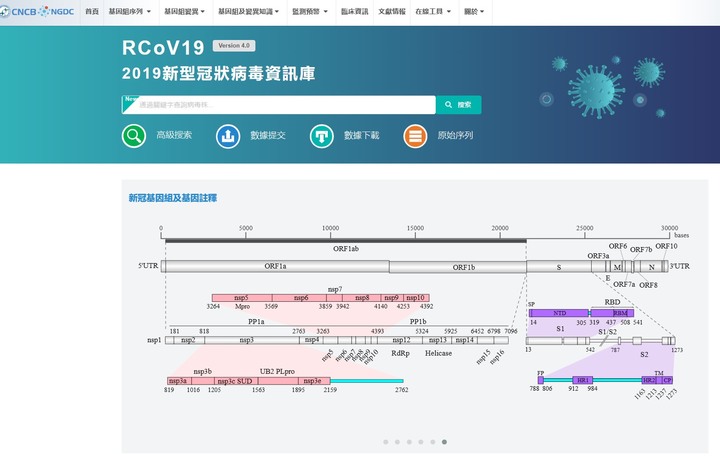Click the large coronavirus illustration

click(596, 91)
